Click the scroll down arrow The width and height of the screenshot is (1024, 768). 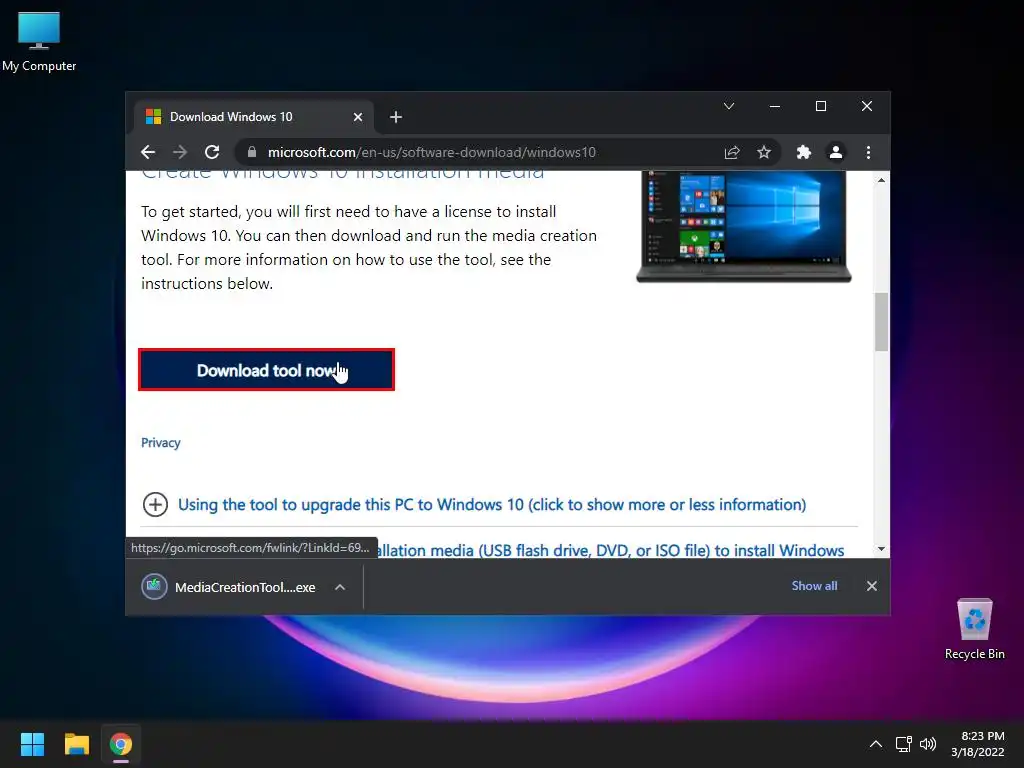pos(882,549)
